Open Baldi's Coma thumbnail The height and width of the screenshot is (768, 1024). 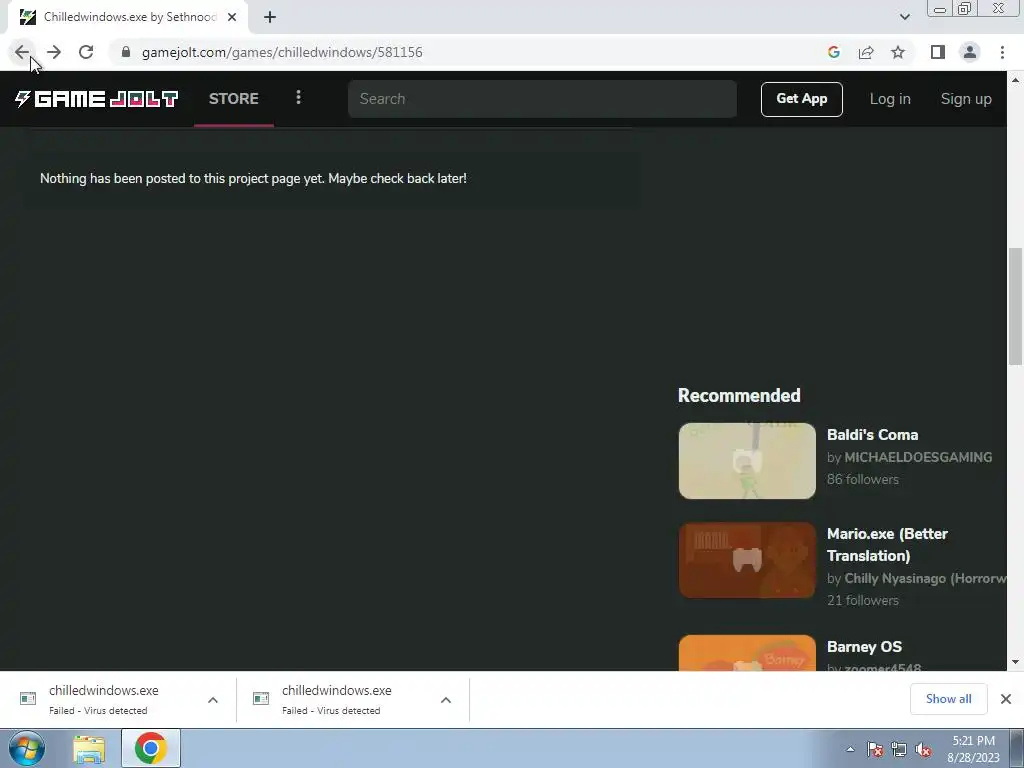[747, 460]
